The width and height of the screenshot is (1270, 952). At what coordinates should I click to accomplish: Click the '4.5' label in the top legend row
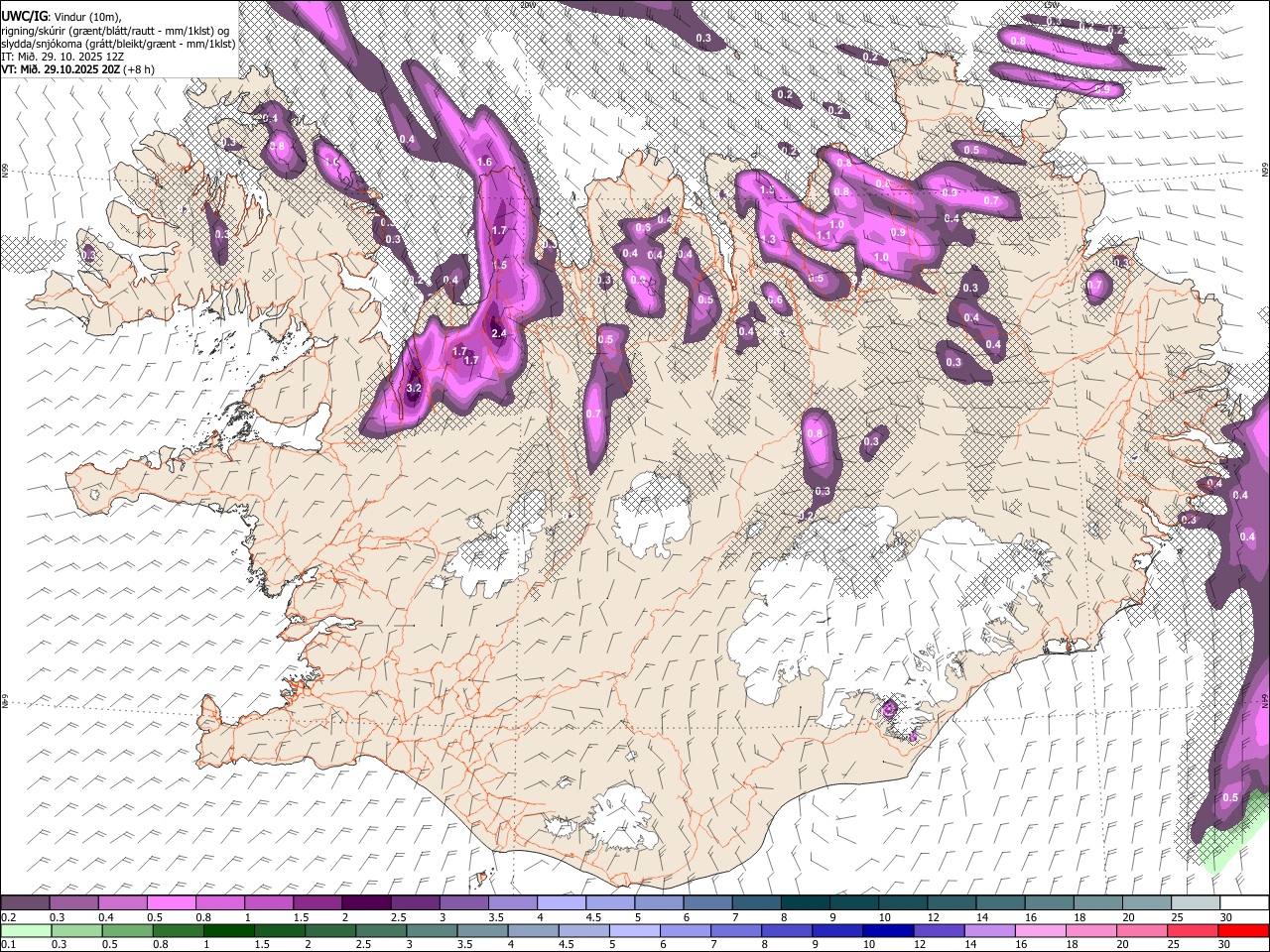[x=593, y=917]
